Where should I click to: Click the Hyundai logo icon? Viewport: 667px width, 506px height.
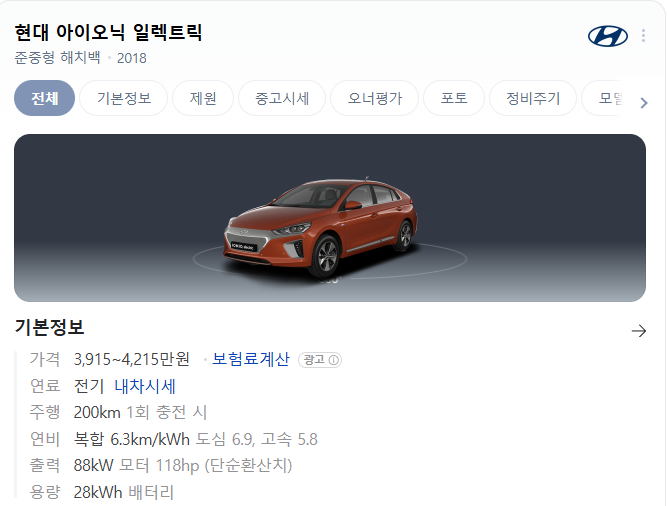(x=607, y=36)
